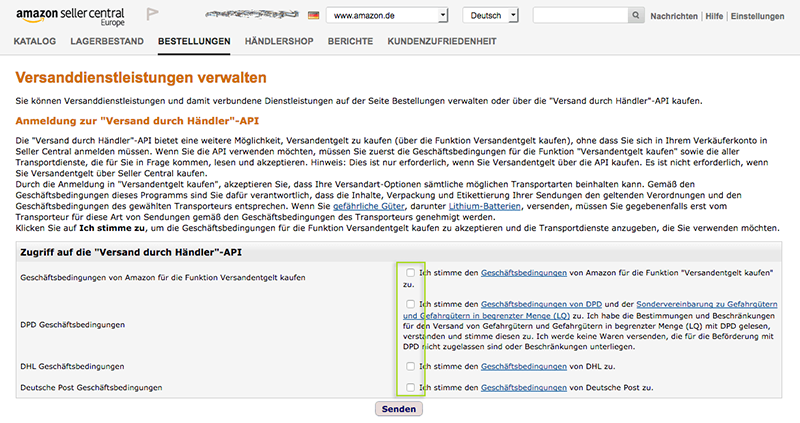This screenshot has height=423, width=800.
Task: Tick the DPD Geschäftsbedingungen checkbox
Action: coord(410,304)
